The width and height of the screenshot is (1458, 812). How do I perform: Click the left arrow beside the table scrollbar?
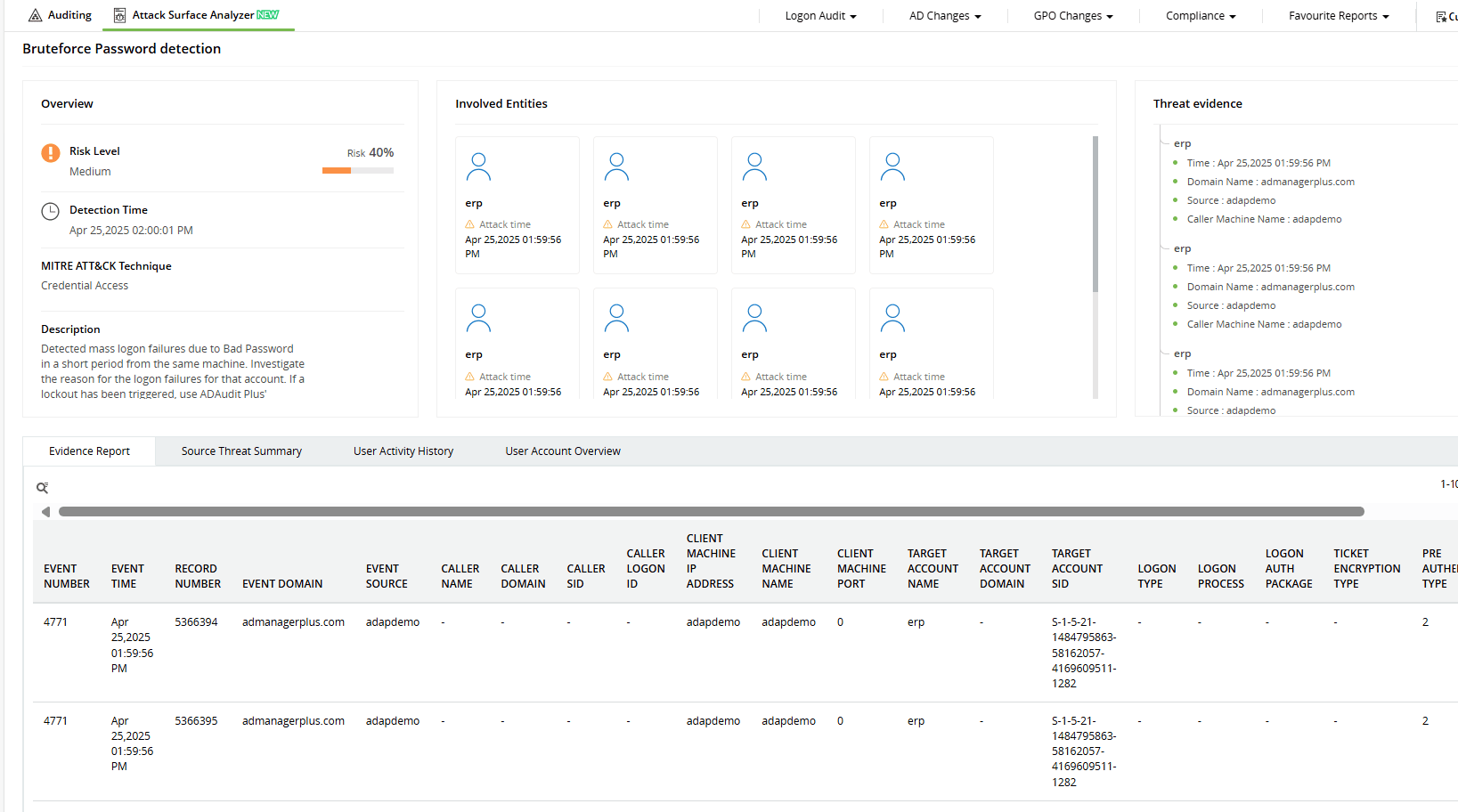coord(45,511)
